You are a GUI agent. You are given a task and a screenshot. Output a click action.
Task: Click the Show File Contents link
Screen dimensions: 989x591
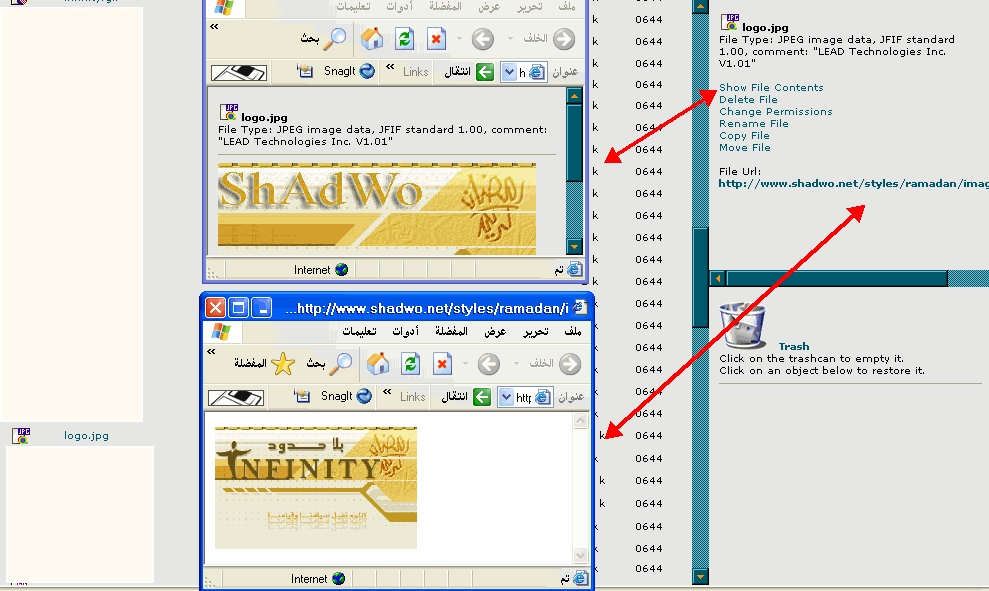click(x=771, y=88)
